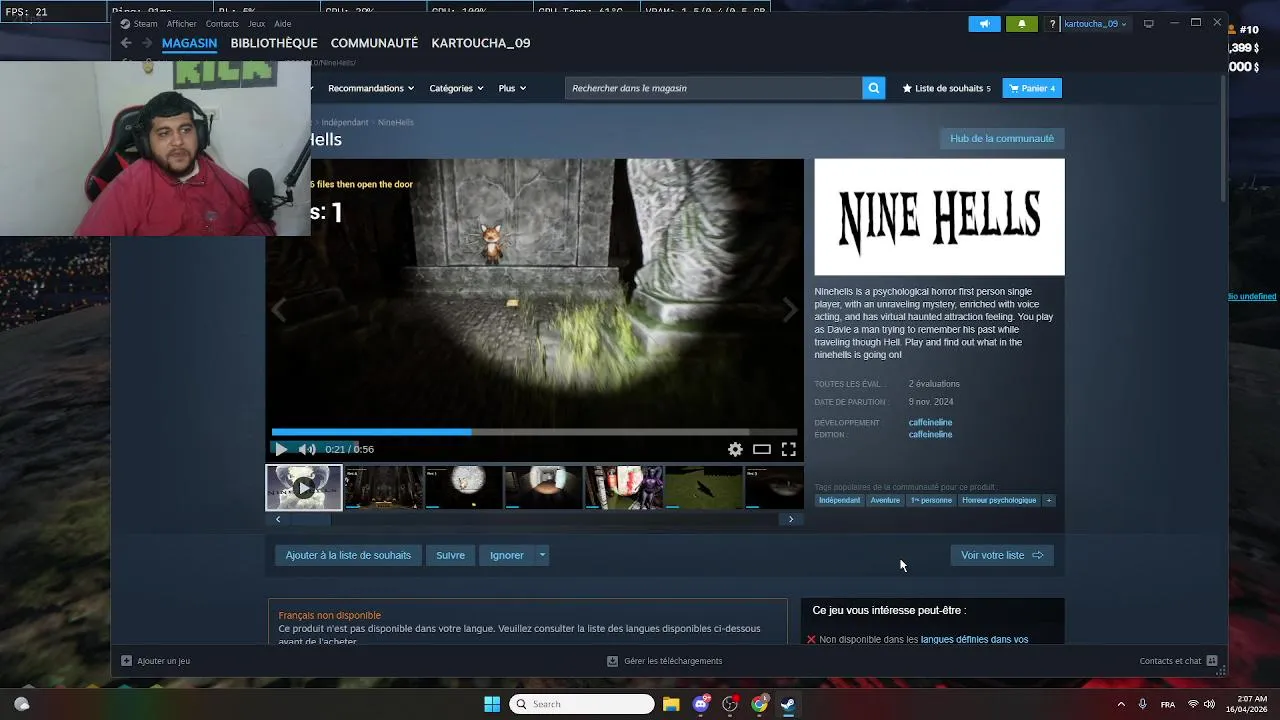Click the NineHells breadcrumb link
The height and width of the screenshot is (720, 1280).
[396, 122]
